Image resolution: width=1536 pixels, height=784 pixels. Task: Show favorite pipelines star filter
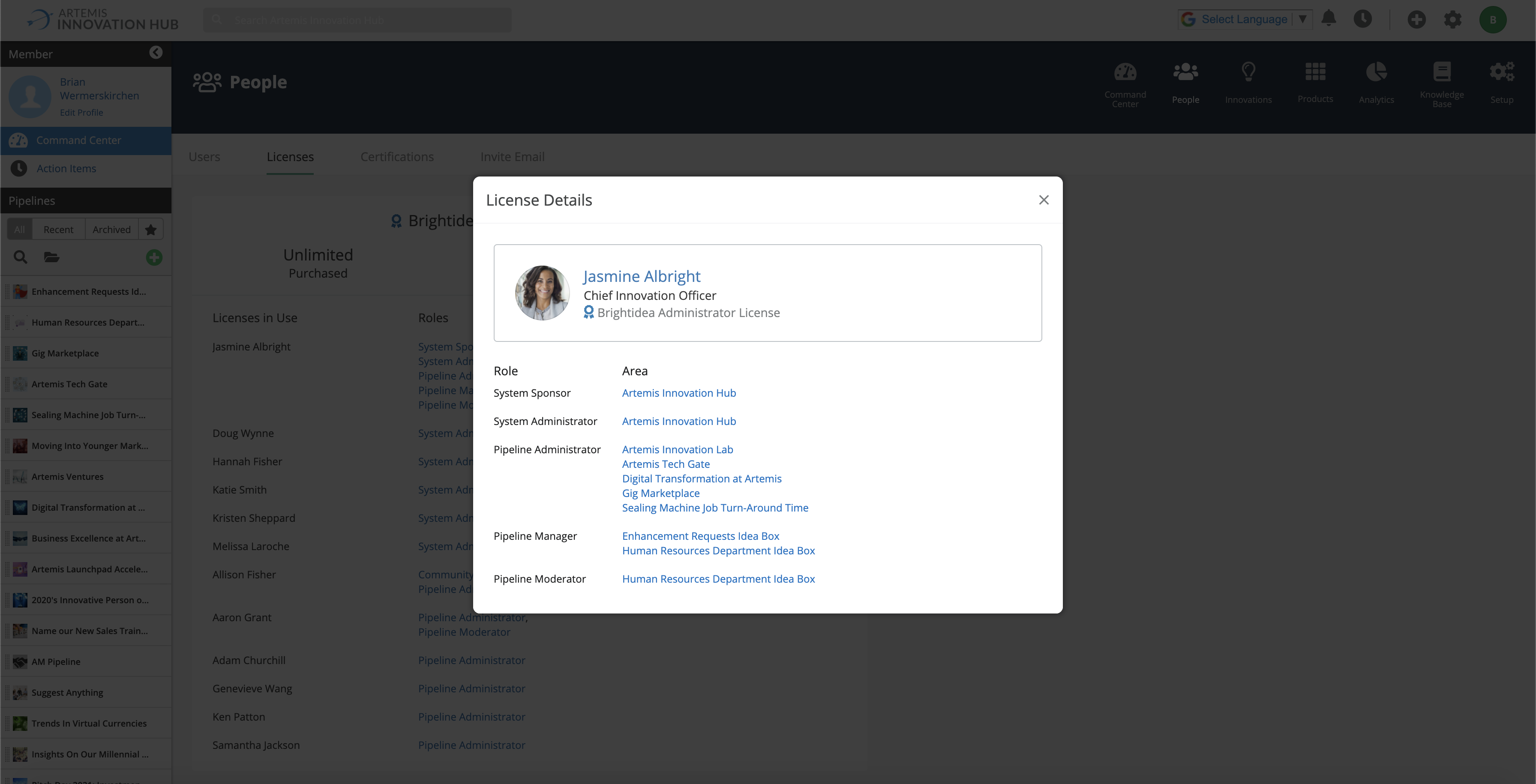point(151,230)
